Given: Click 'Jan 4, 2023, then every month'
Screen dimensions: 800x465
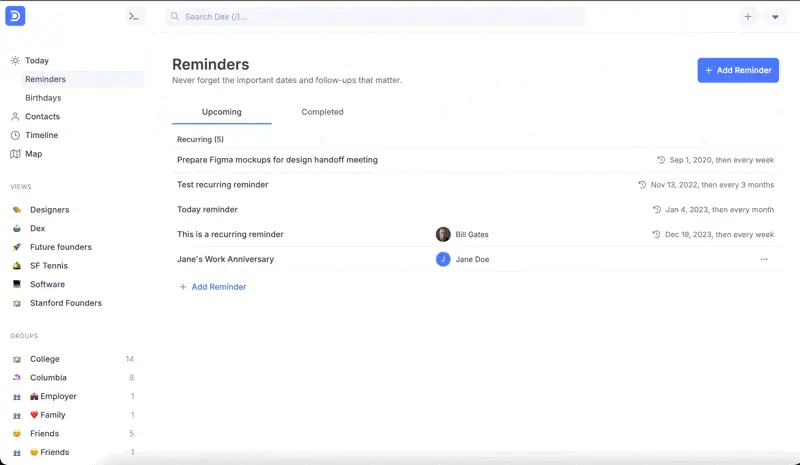Looking at the screenshot, I should (719, 210).
